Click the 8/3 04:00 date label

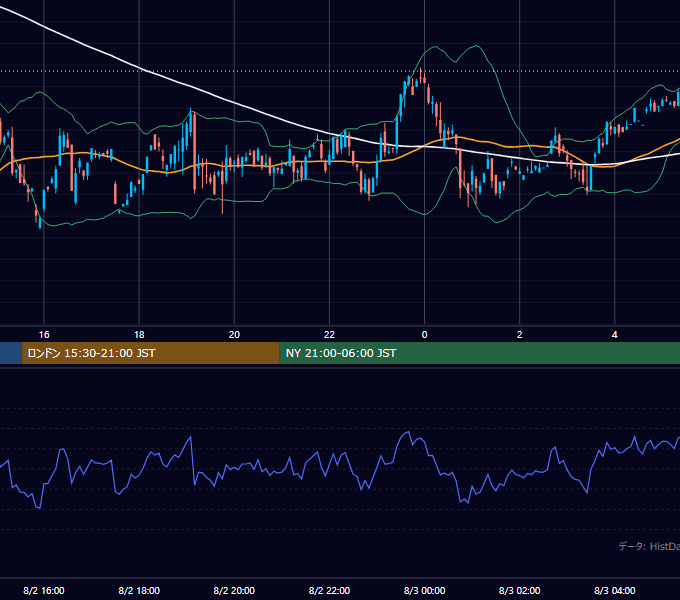click(x=615, y=590)
